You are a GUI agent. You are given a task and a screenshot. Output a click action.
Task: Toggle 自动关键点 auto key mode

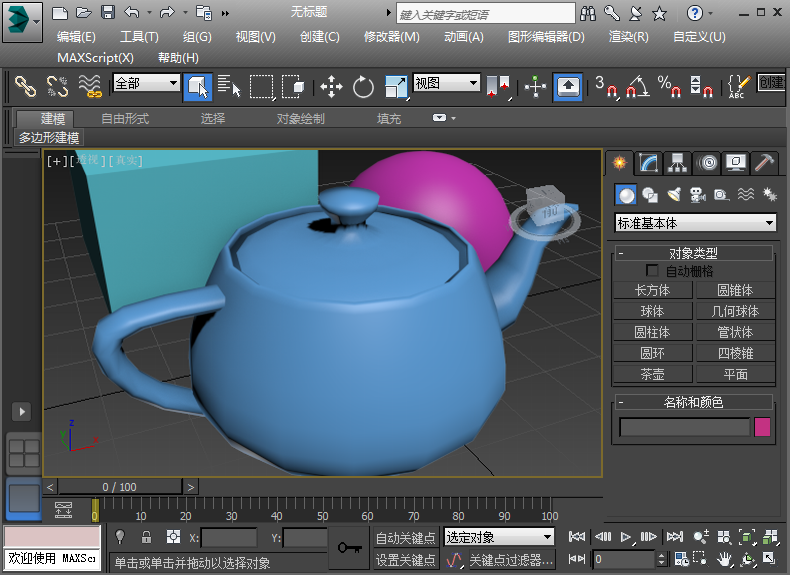click(405, 538)
